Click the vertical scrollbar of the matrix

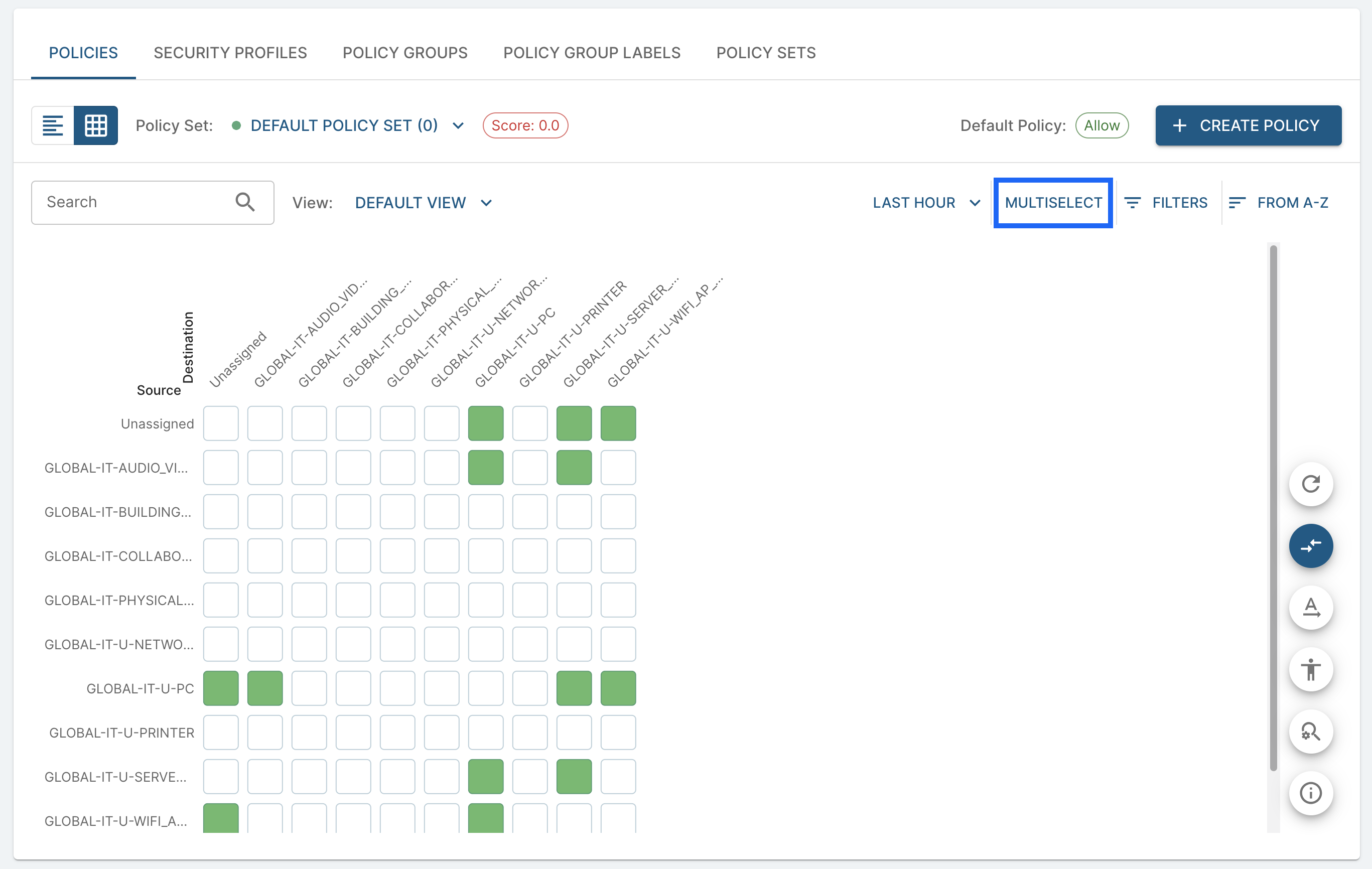[x=1273, y=507]
